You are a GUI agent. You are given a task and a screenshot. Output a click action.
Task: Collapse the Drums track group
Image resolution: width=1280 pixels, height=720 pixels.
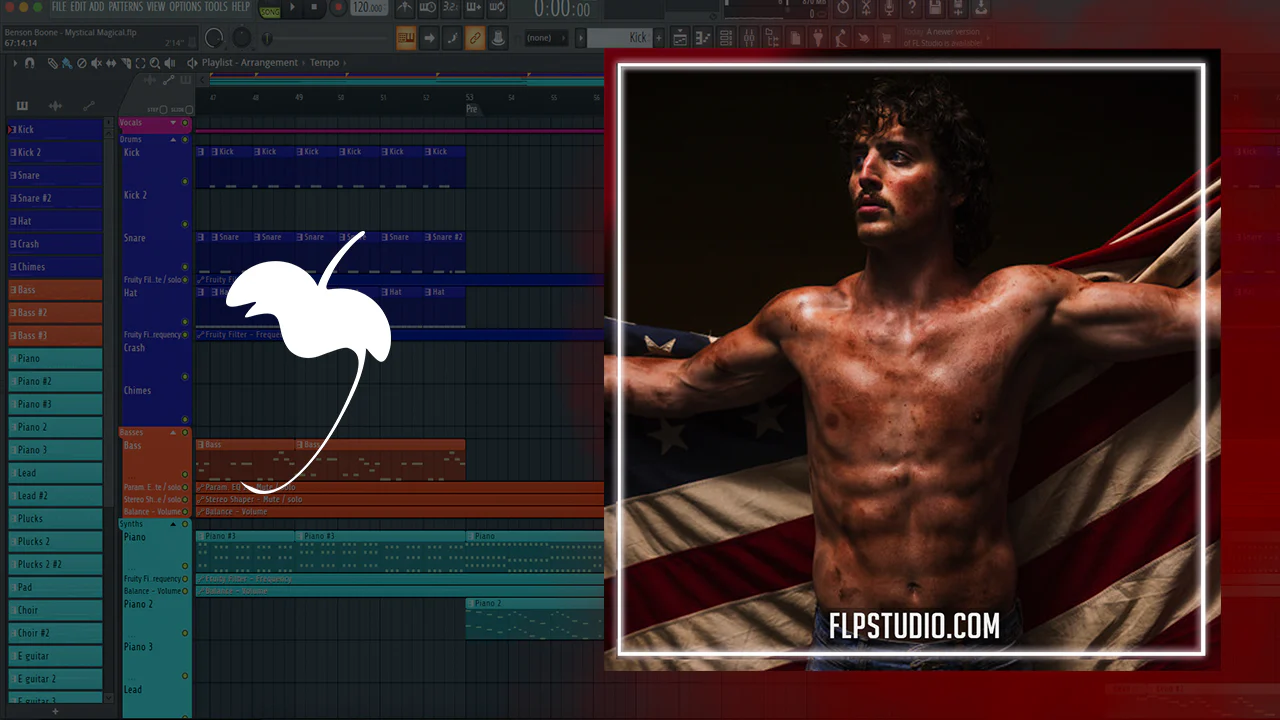tap(173, 139)
